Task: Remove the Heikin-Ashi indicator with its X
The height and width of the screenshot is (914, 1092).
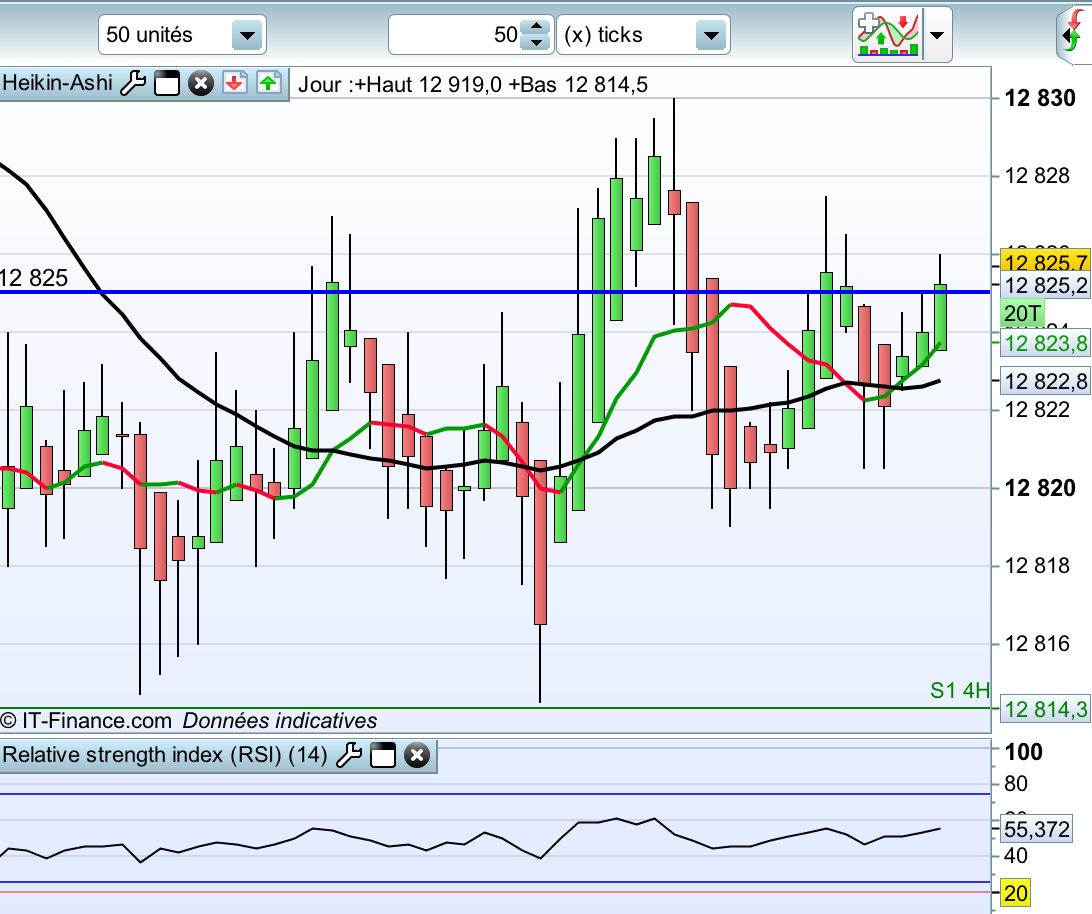Action: pos(201,84)
